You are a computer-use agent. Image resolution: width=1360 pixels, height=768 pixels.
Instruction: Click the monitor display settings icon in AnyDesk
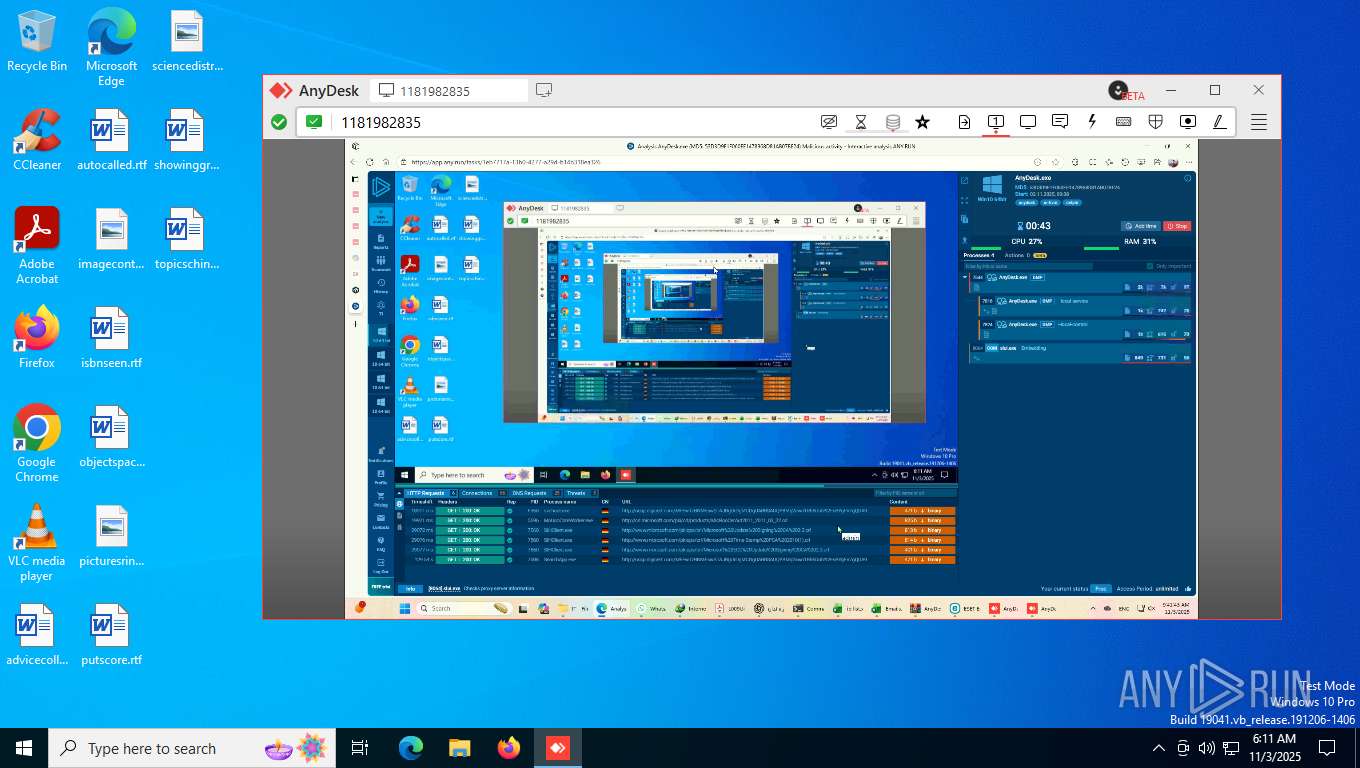click(1028, 122)
